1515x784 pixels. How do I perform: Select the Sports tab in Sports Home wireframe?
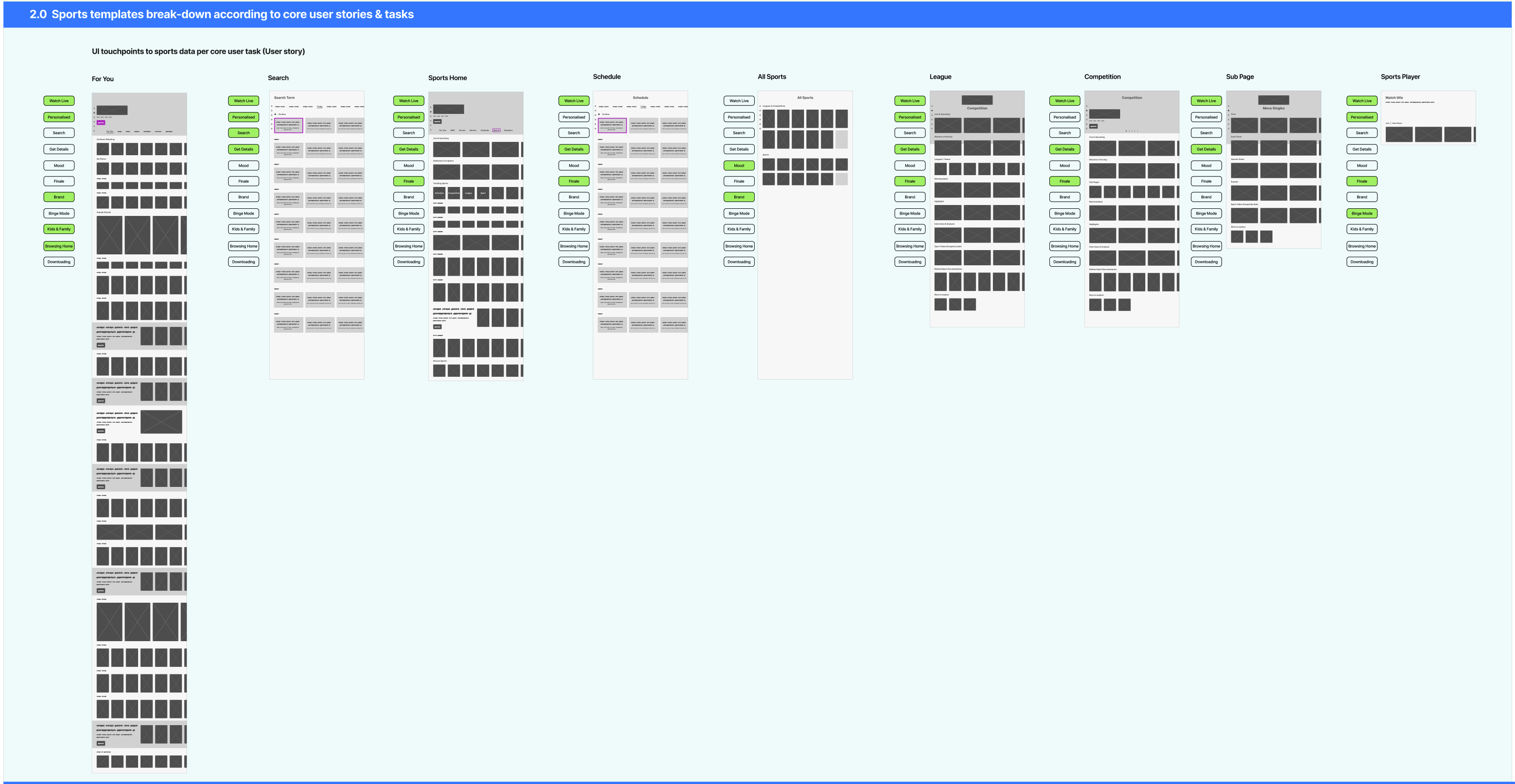tap(496, 131)
